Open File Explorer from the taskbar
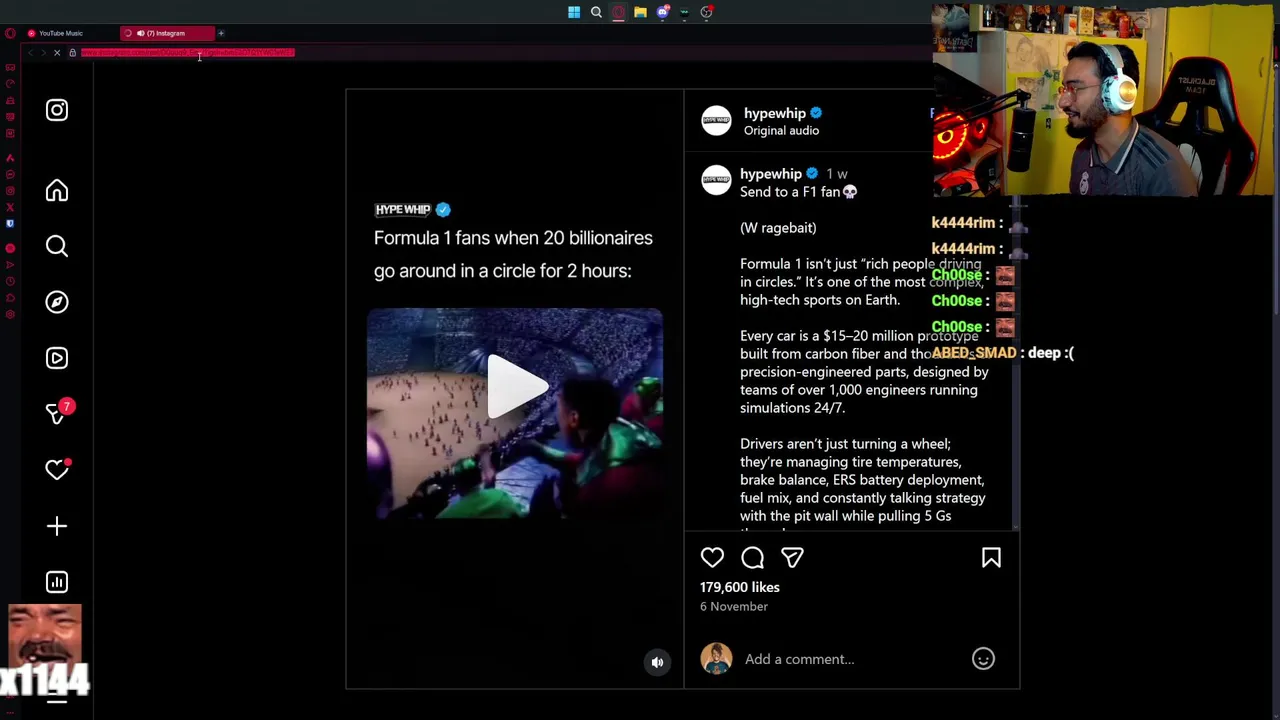The image size is (1280, 720). coord(640,12)
